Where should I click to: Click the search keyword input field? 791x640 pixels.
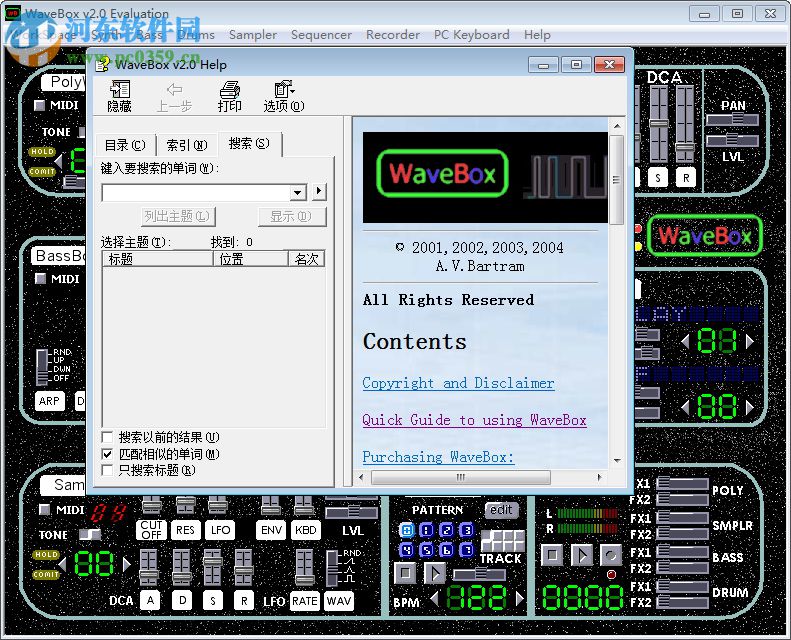click(197, 192)
